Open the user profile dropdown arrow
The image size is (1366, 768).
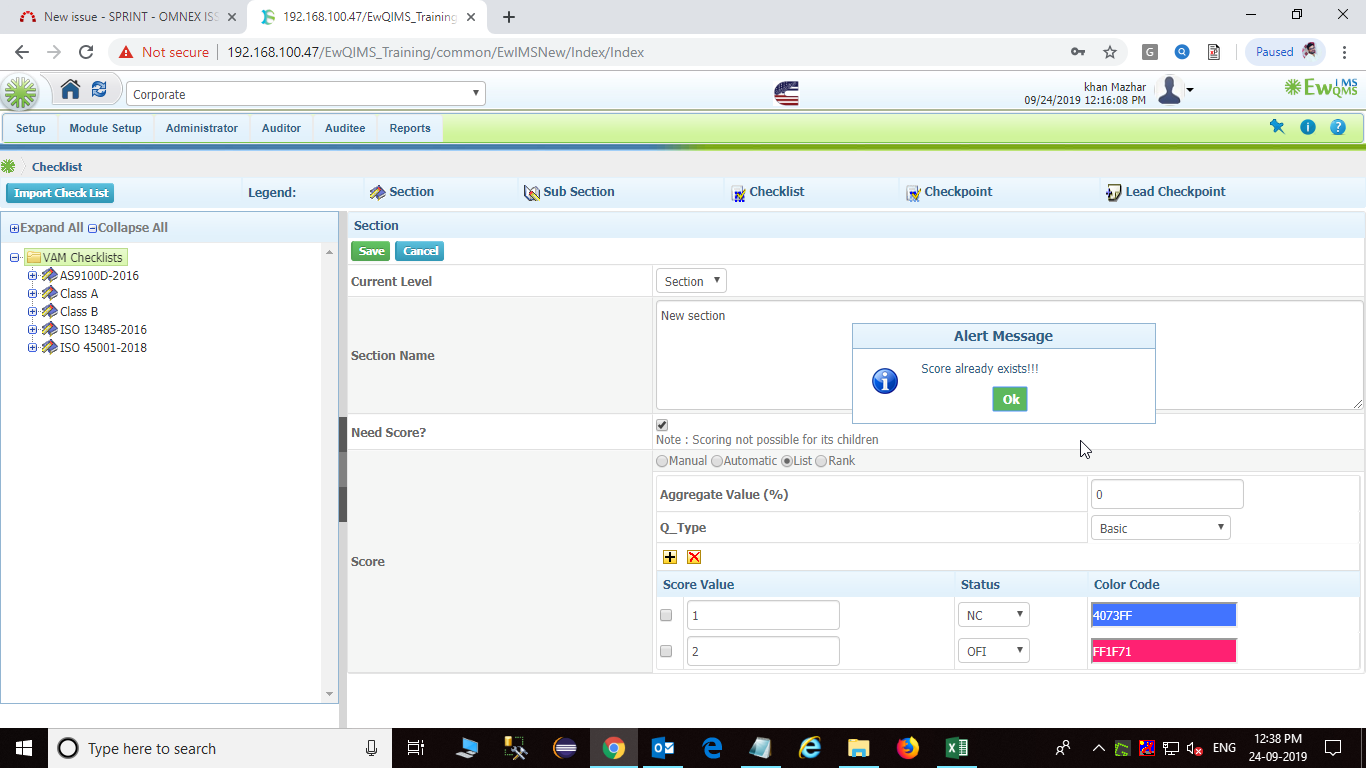[1190, 92]
